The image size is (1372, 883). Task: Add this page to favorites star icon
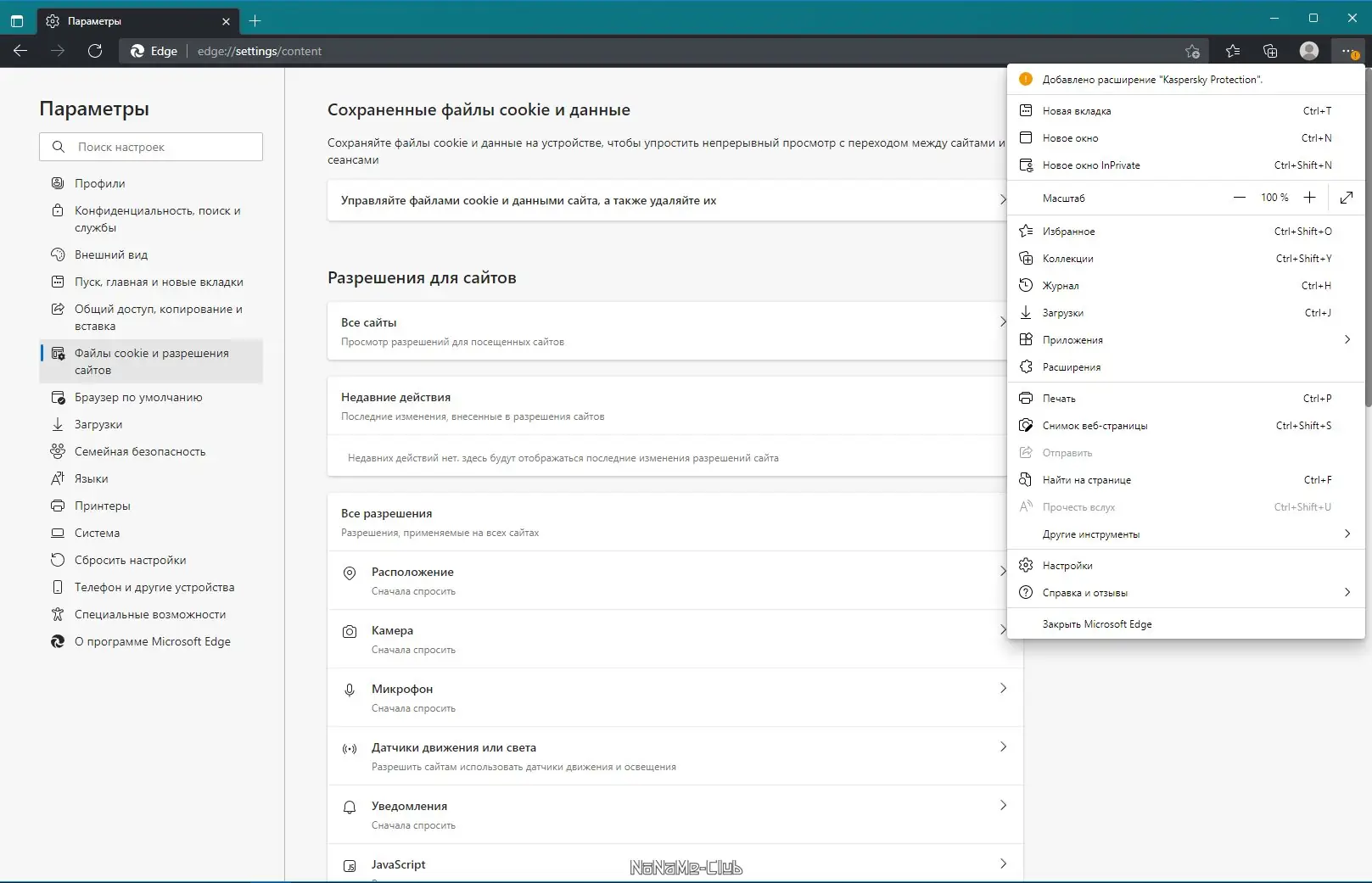click(1192, 51)
